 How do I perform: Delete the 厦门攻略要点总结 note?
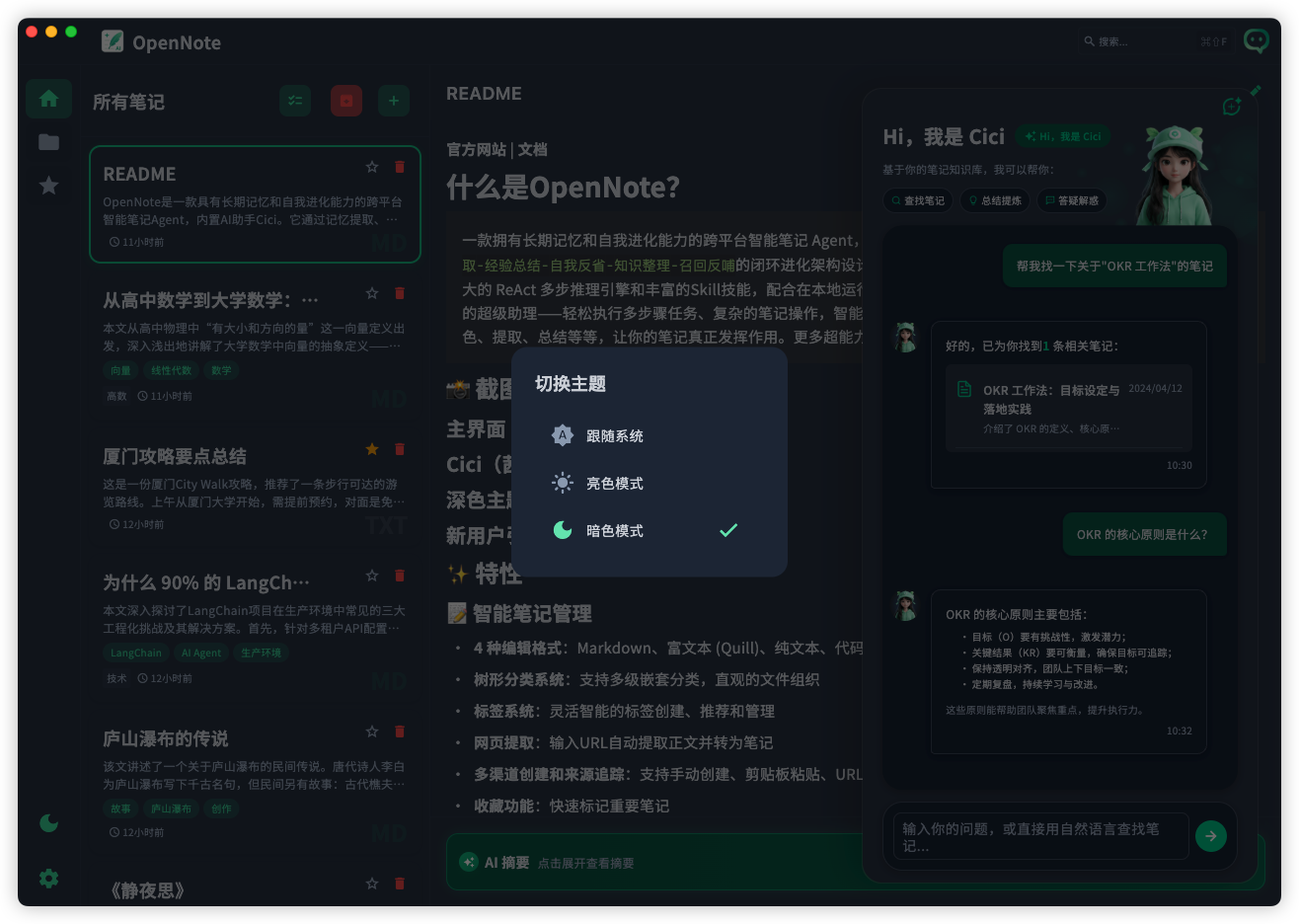[400, 449]
